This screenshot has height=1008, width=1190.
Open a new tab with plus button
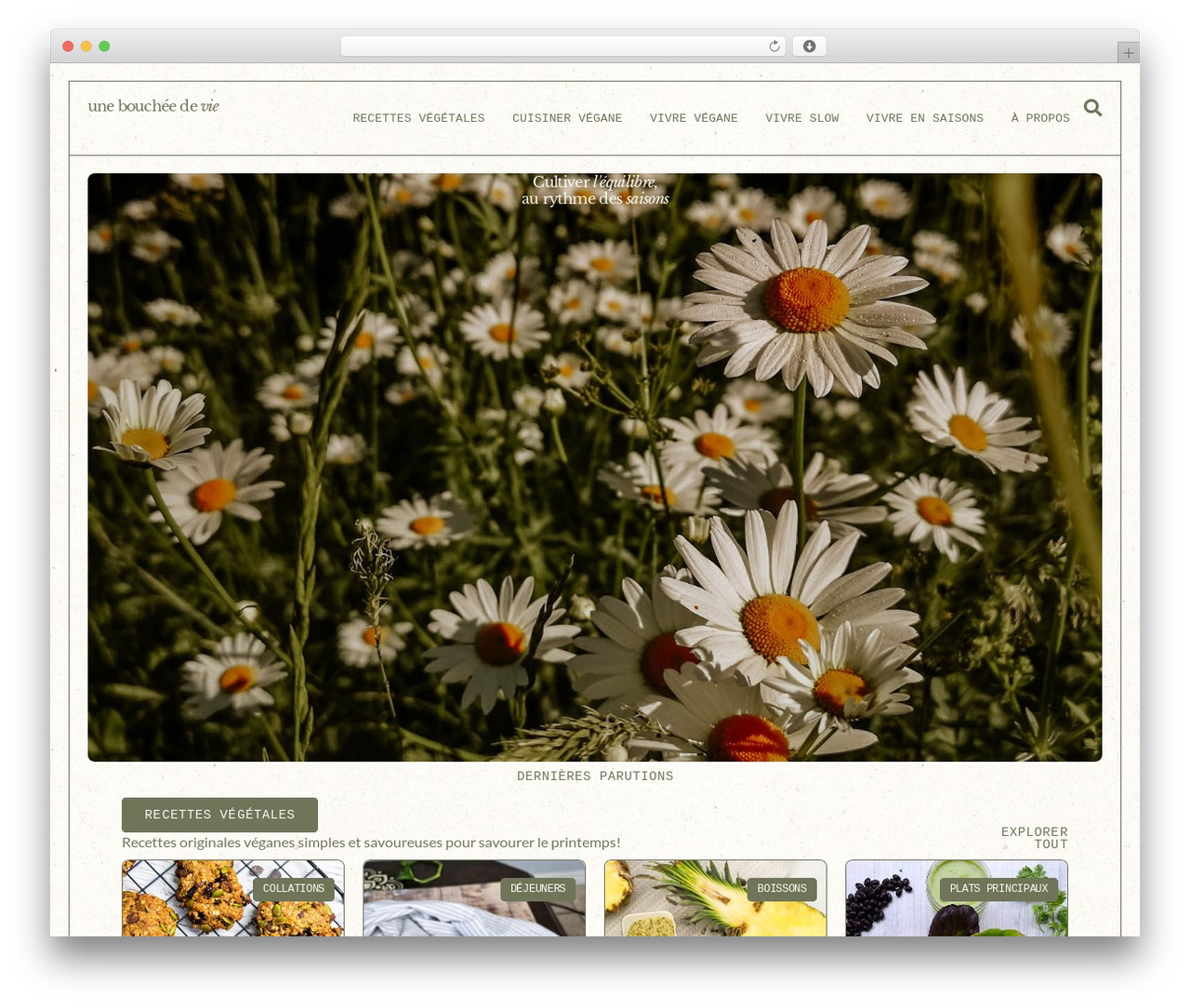pos(1128,53)
